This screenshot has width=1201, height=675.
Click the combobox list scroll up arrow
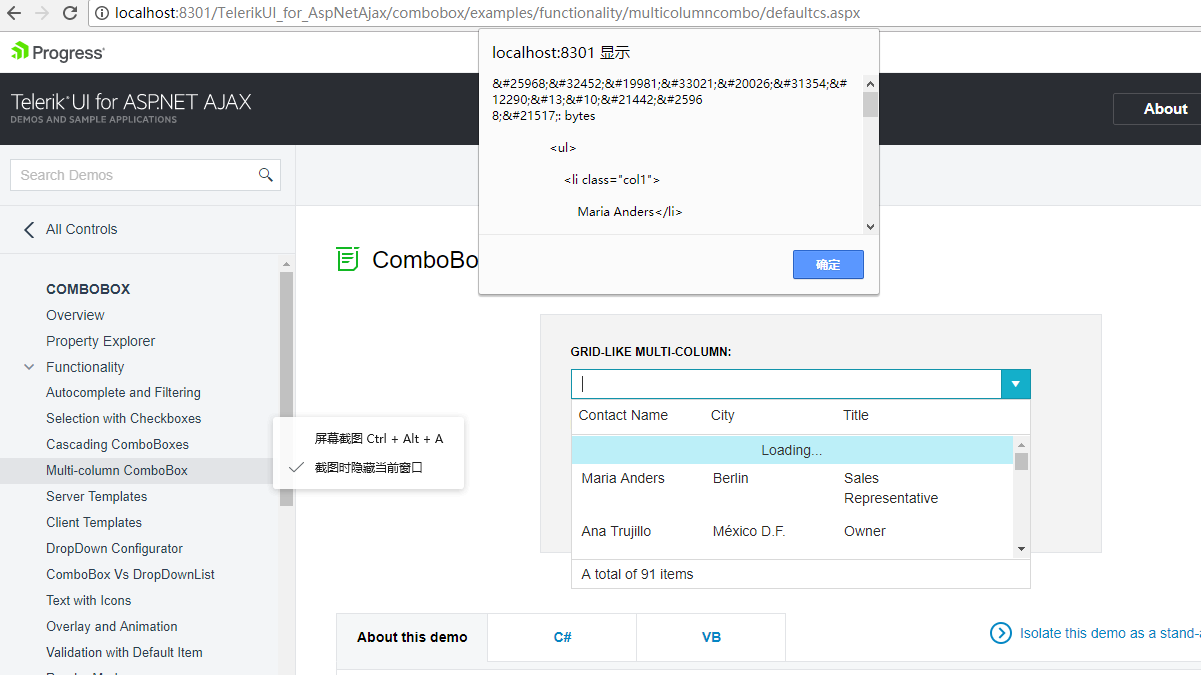coord(1021,444)
